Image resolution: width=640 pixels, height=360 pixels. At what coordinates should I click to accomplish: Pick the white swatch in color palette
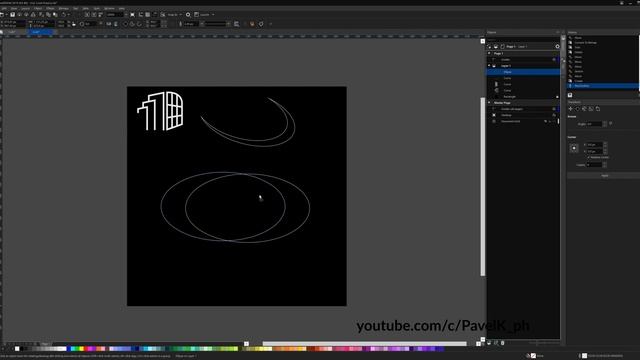click(17, 349)
